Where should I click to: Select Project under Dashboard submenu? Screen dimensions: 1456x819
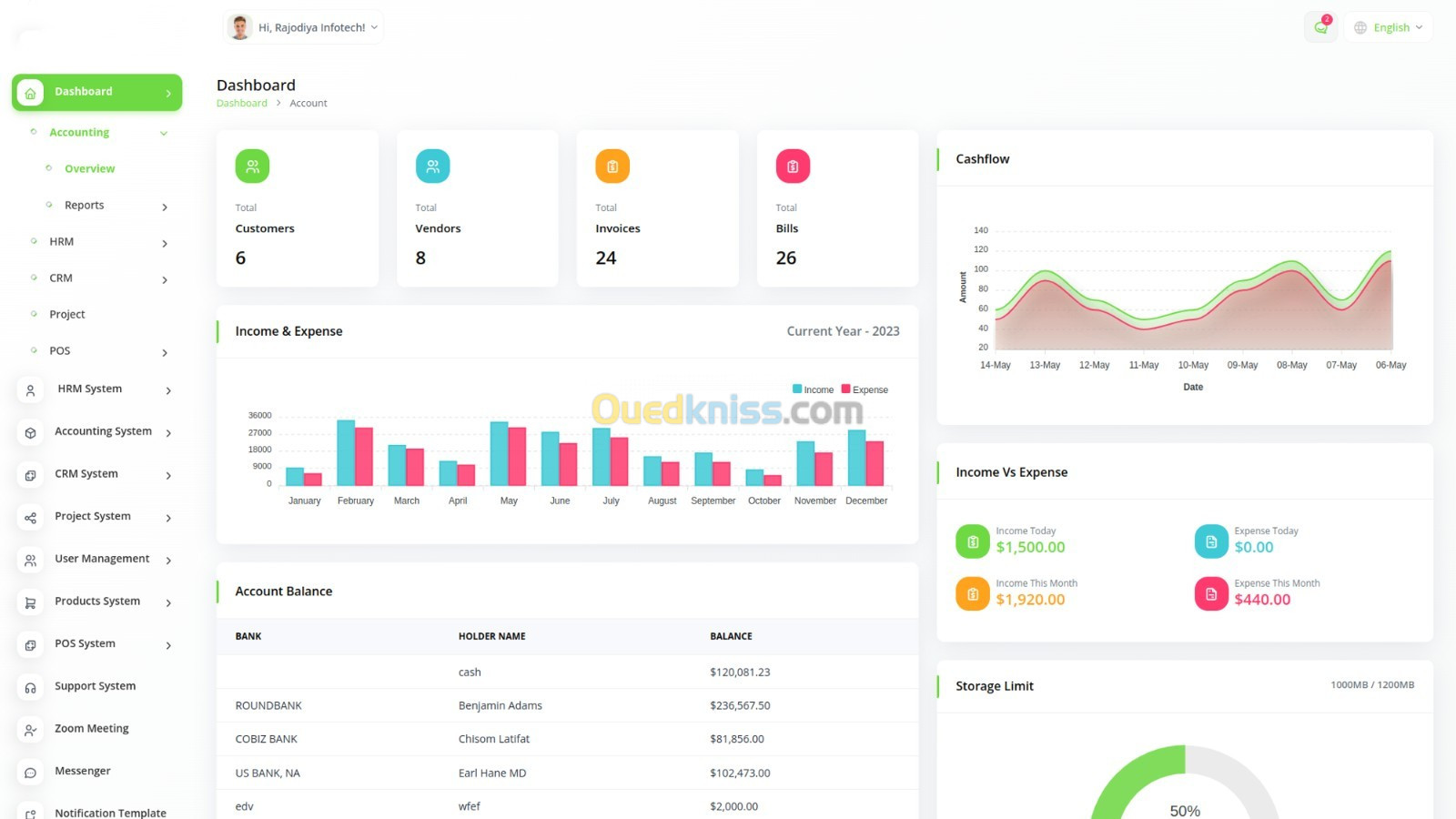[x=67, y=315]
